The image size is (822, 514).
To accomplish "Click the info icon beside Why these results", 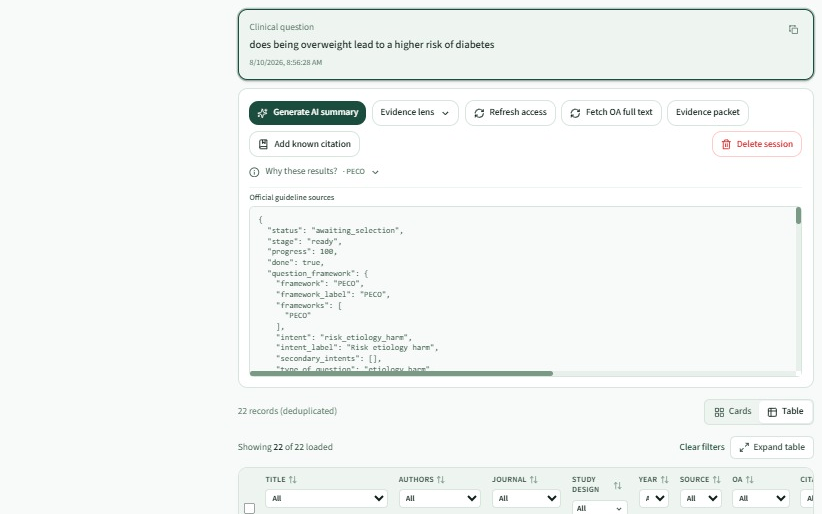I will point(254,172).
